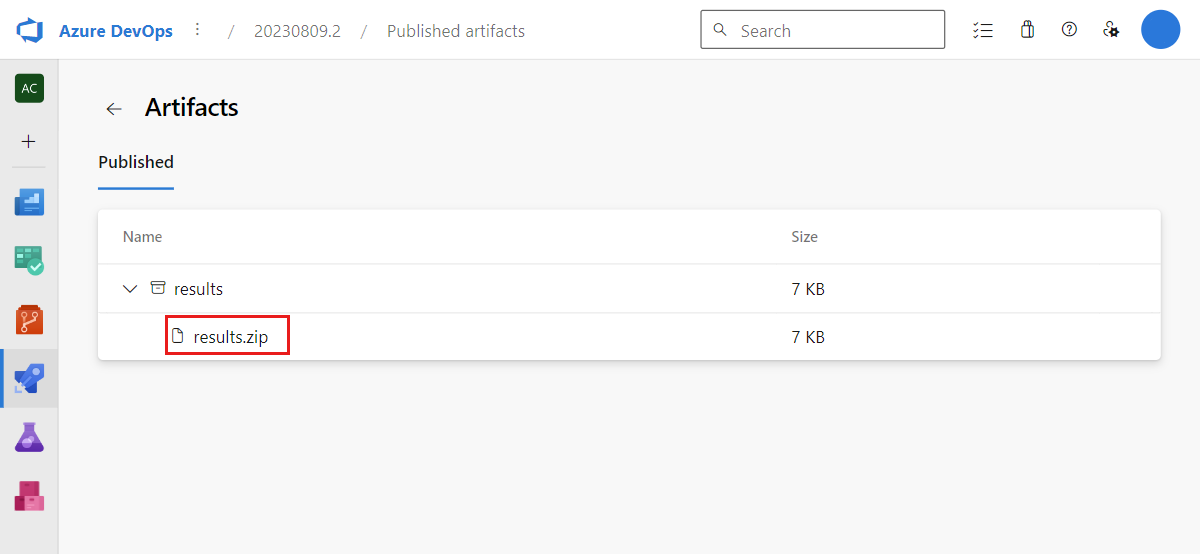This screenshot has height=554, width=1200.
Task: Collapse the results folder chevron
Action: click(x=130, y=289)
